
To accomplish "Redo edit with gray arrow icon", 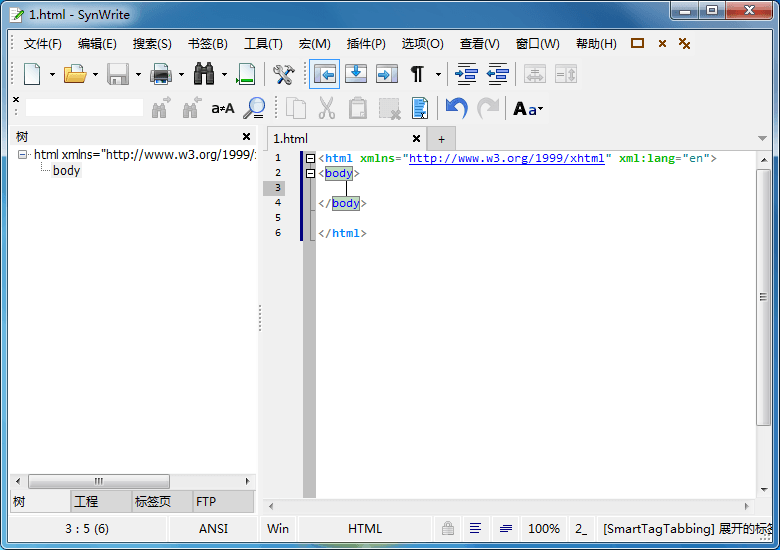I will tap(488, 108).
